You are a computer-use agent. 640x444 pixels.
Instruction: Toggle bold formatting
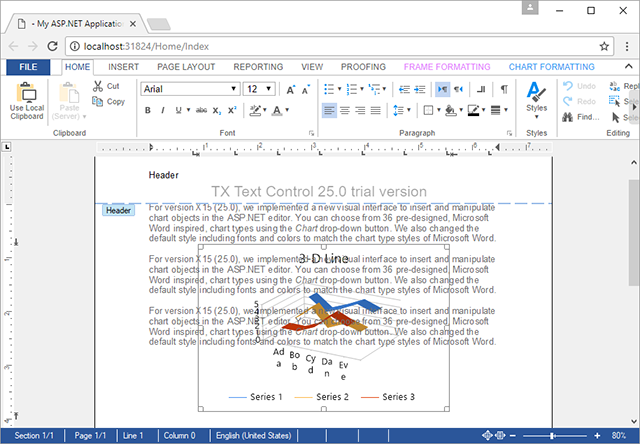point(148,110)
